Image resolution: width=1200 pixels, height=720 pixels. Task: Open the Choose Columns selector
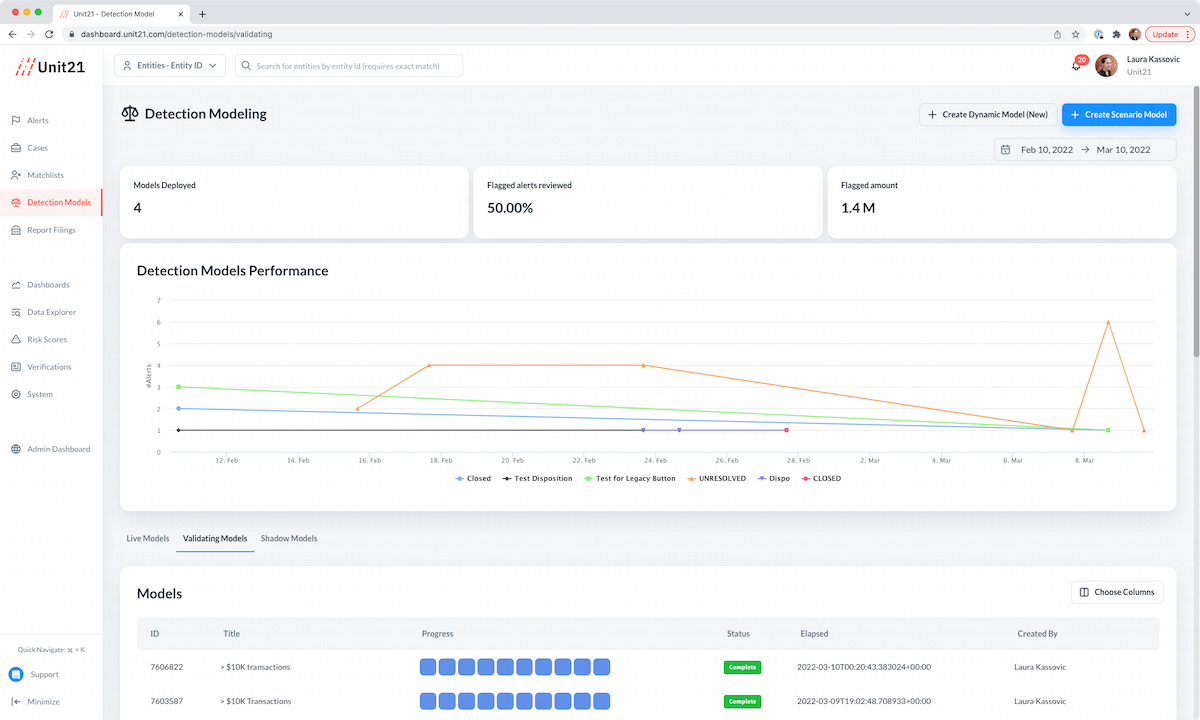coord(1117,592)
